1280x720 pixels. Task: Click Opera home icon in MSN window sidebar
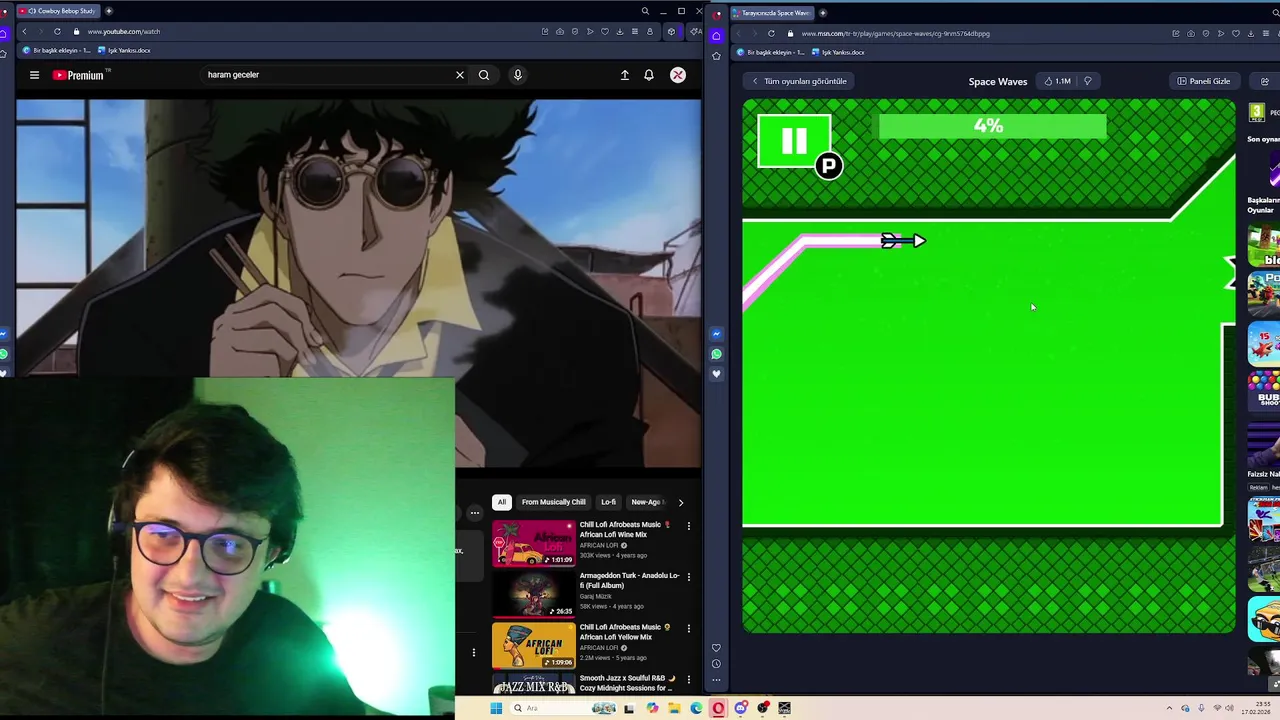[716, 36]
